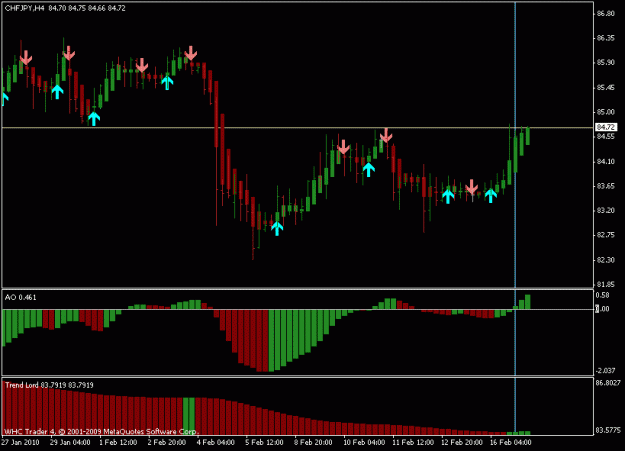The width and height of the screenshot is (625, 451).
Task: Click the cyan buy arrow at the 5 Feb bottom
Action: tap(277, 228)
